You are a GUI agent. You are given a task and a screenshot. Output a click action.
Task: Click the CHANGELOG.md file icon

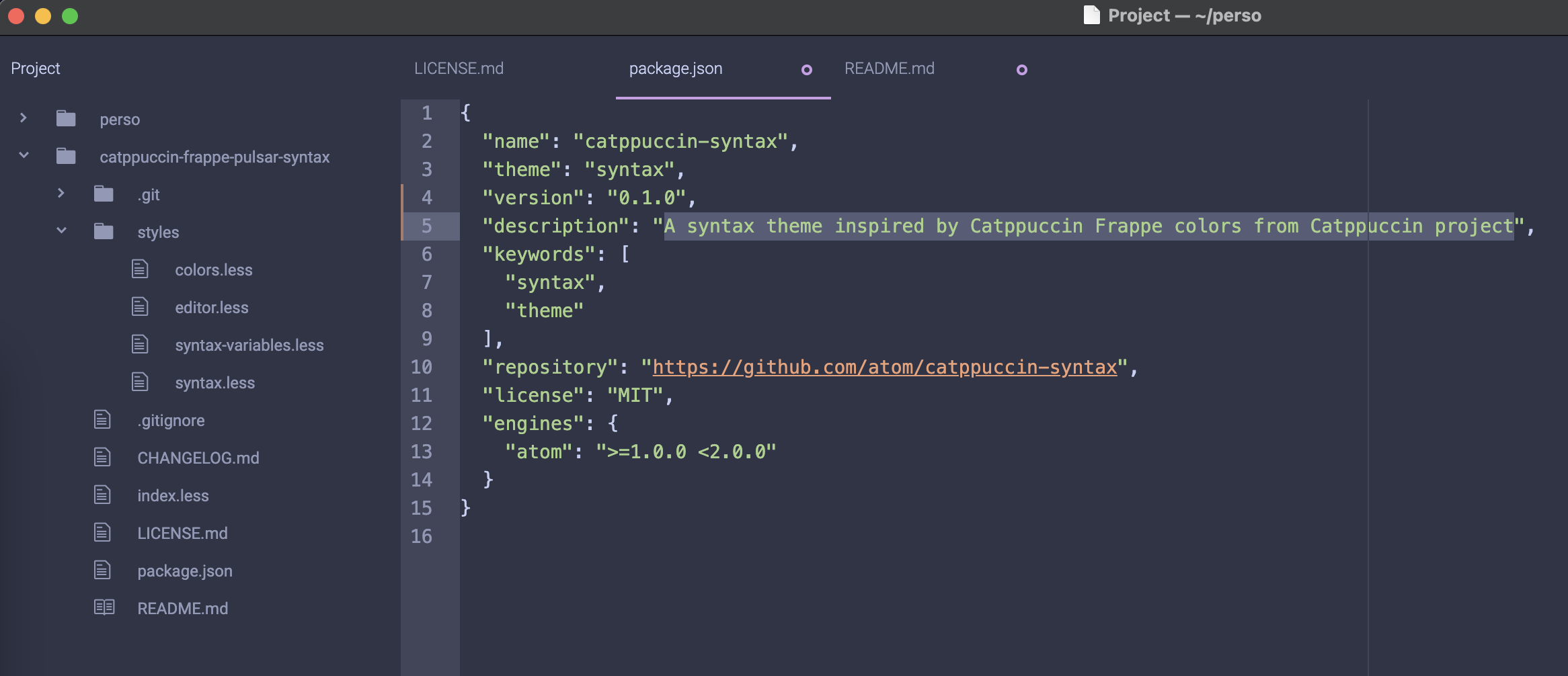click(x=102, y=458)
